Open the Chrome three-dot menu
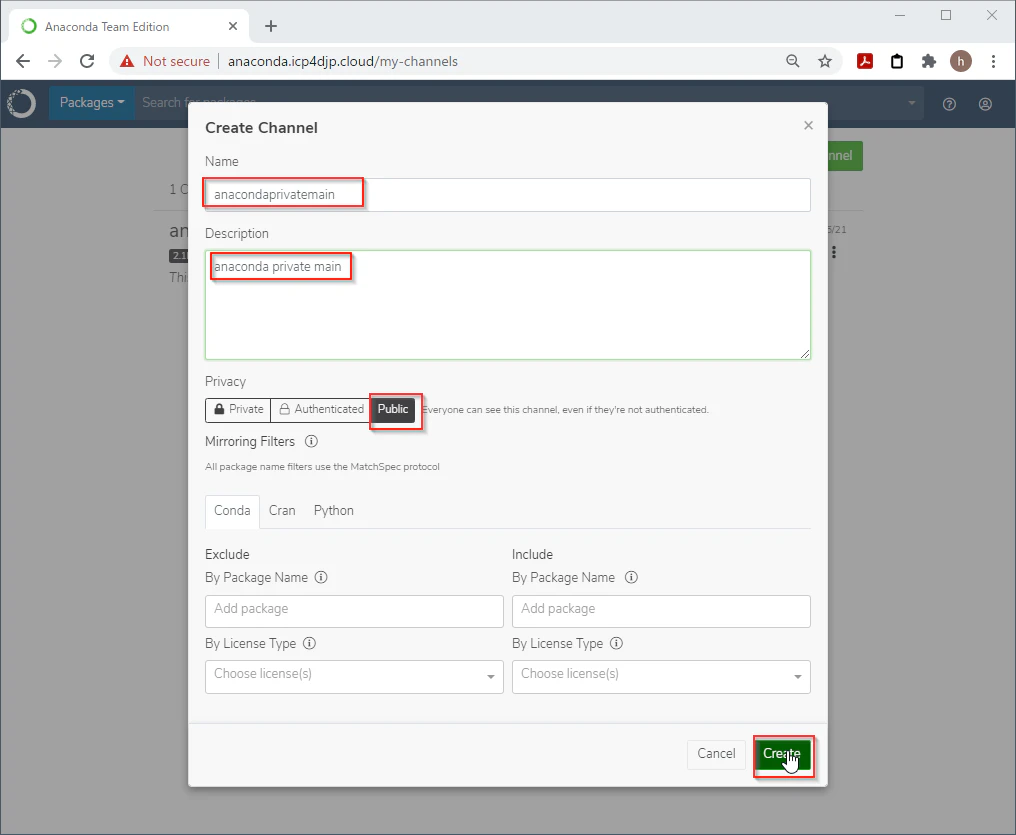The image size is (1016, 835). coord(993,61)
